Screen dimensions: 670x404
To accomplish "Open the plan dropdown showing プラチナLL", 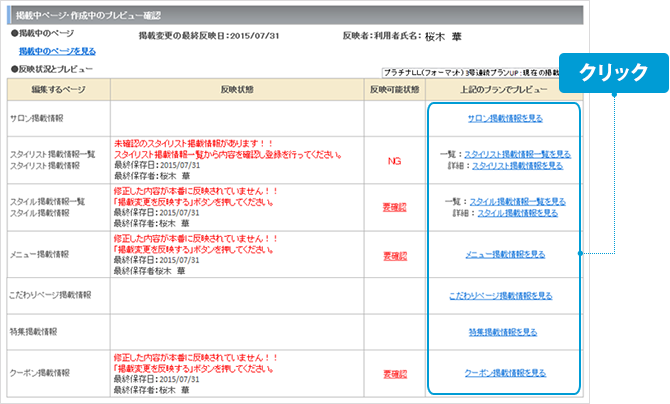I will [x=470, y=72].
